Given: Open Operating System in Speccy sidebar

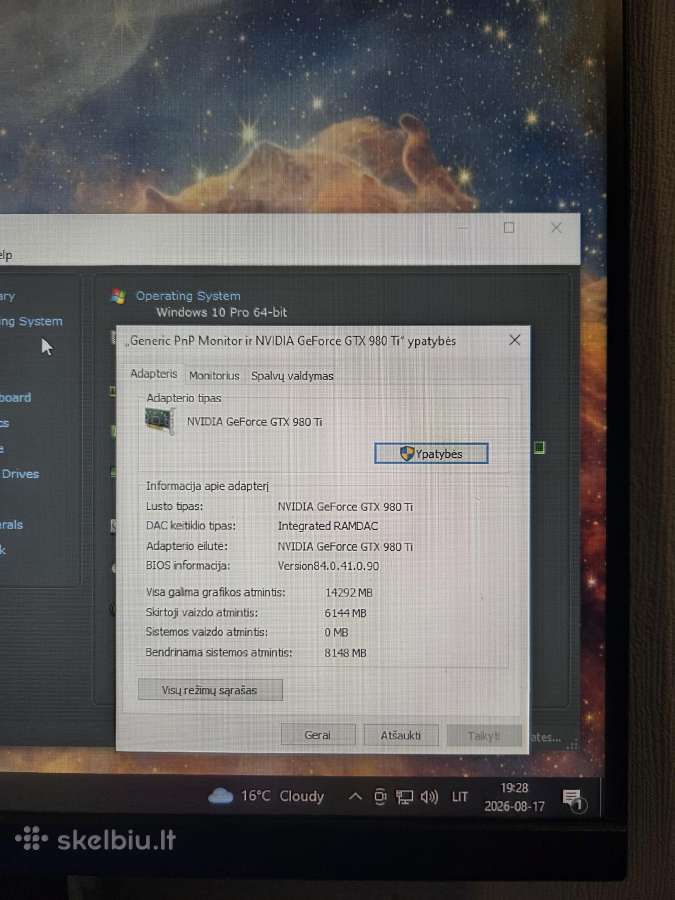Looking at the screenshot, I should 31,321.
